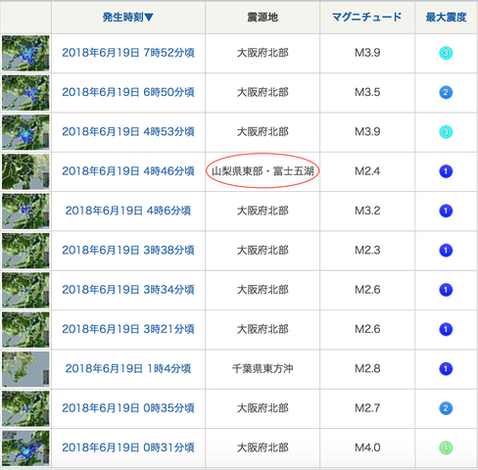Open the 3時34分頃 earthquake entry
The image size is (478, 470).
[x=128, y=290]
